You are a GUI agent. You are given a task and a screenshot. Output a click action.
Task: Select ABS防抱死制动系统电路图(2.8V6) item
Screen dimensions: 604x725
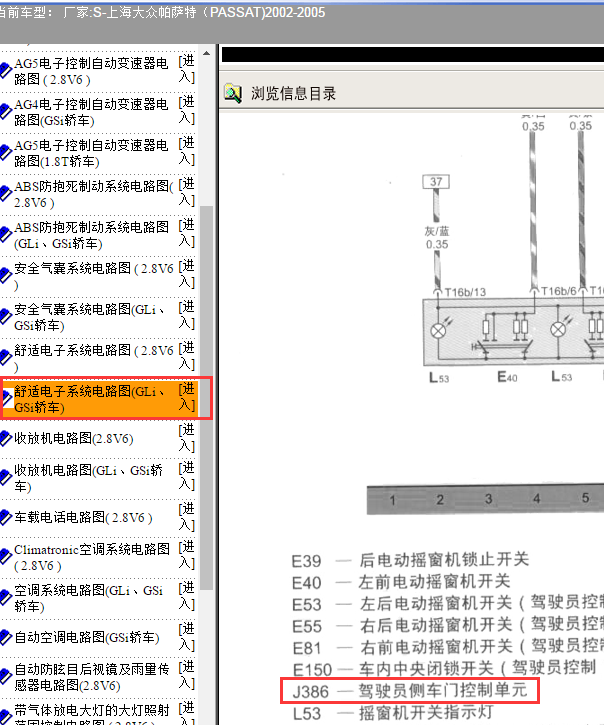(93, 194)
